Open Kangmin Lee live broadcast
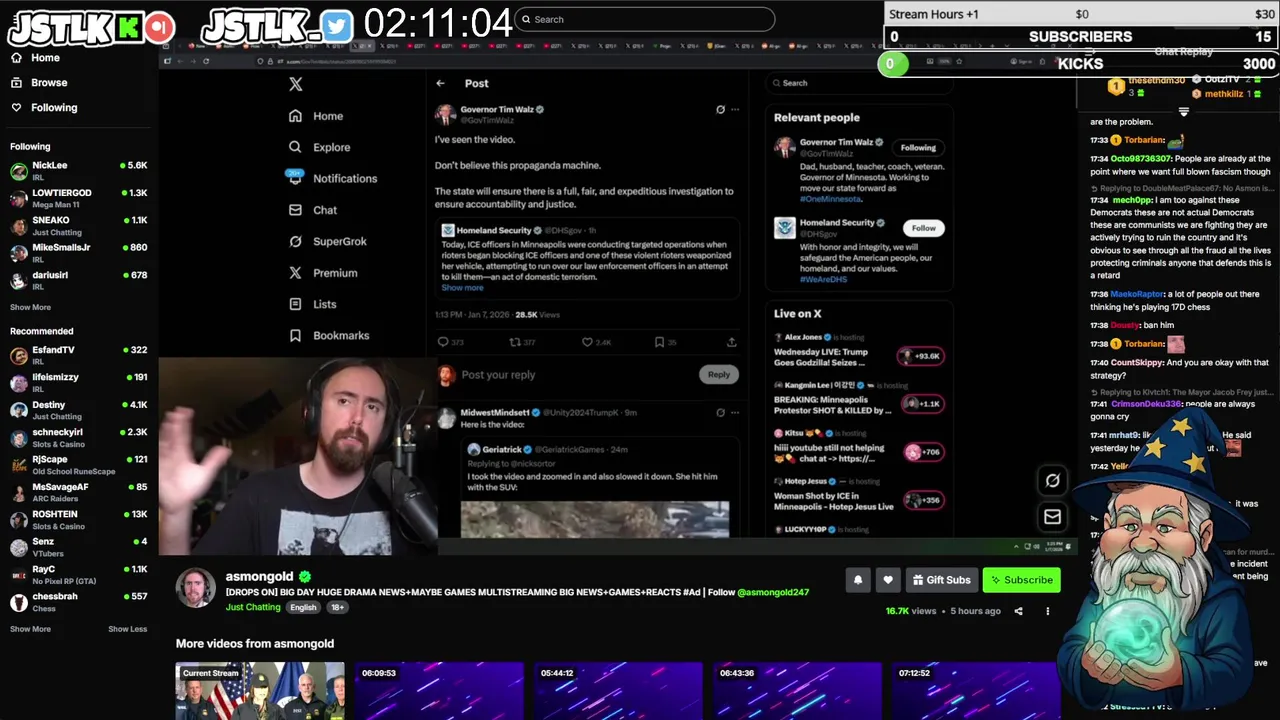Screen dimensions: 1280x720 pyautogui.click(x=858, y=399)
